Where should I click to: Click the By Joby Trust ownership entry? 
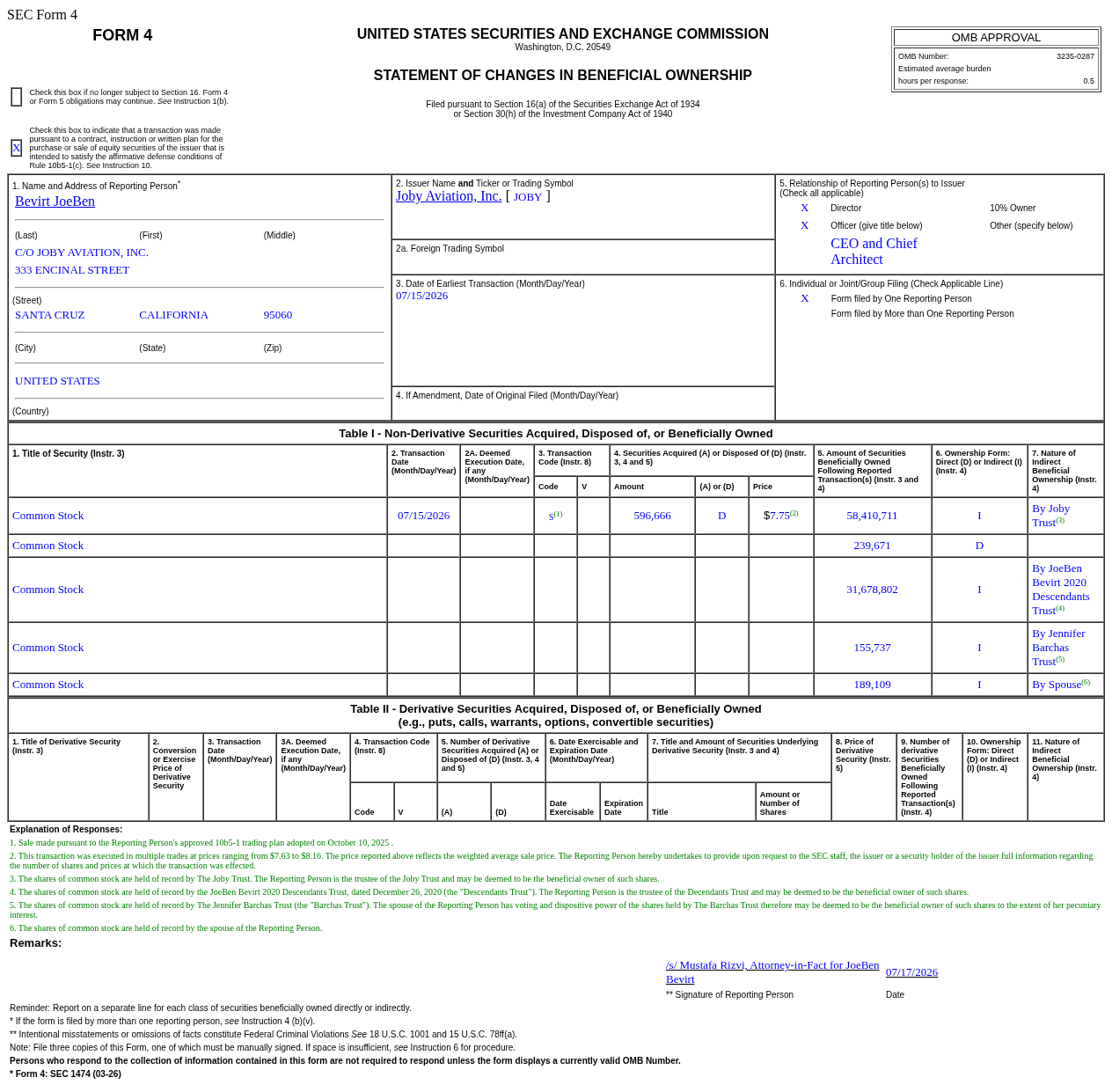pyautogui.click(x=1051, y=516)
